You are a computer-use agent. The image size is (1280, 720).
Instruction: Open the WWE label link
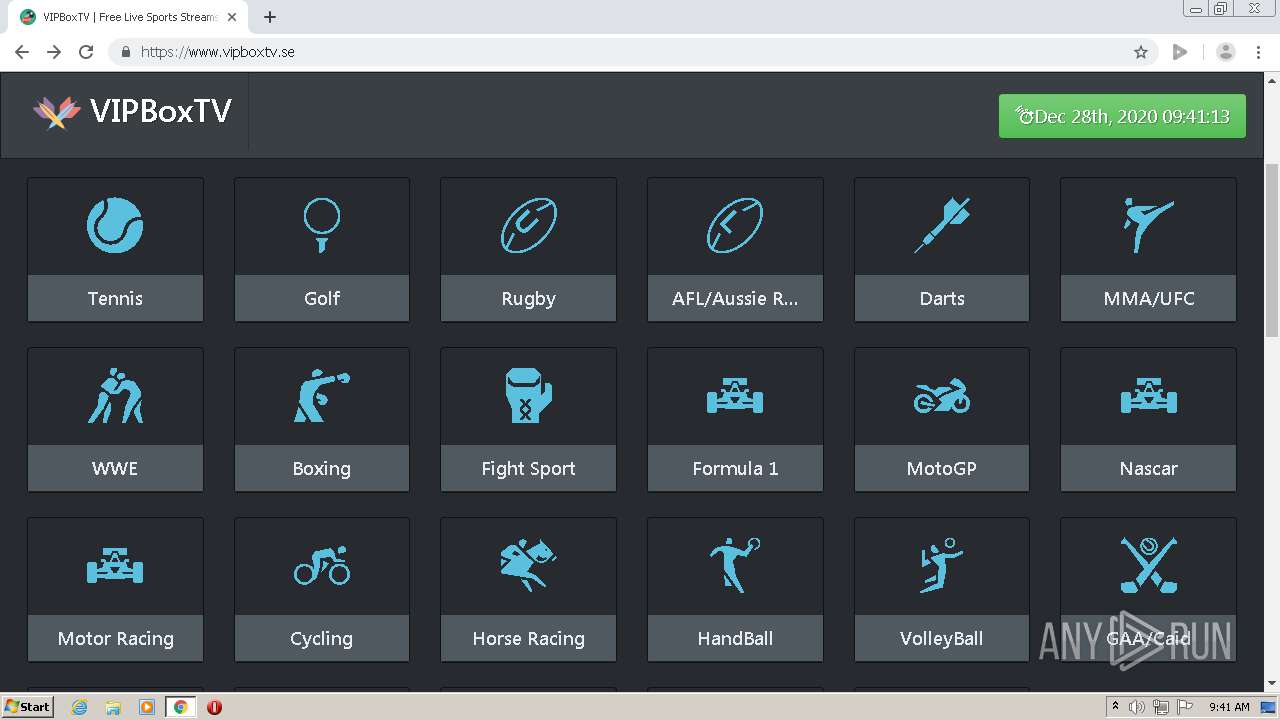click(x=115, y=468)
